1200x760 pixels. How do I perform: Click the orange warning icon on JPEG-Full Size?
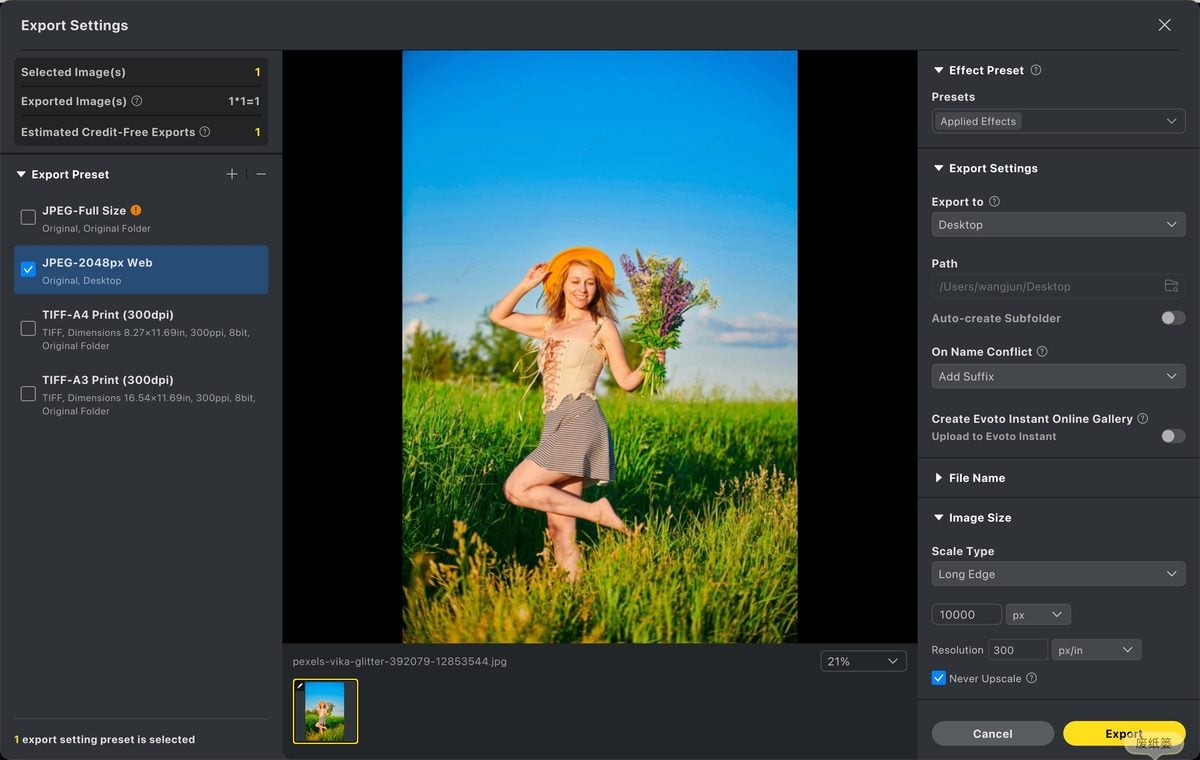[136, 210]
